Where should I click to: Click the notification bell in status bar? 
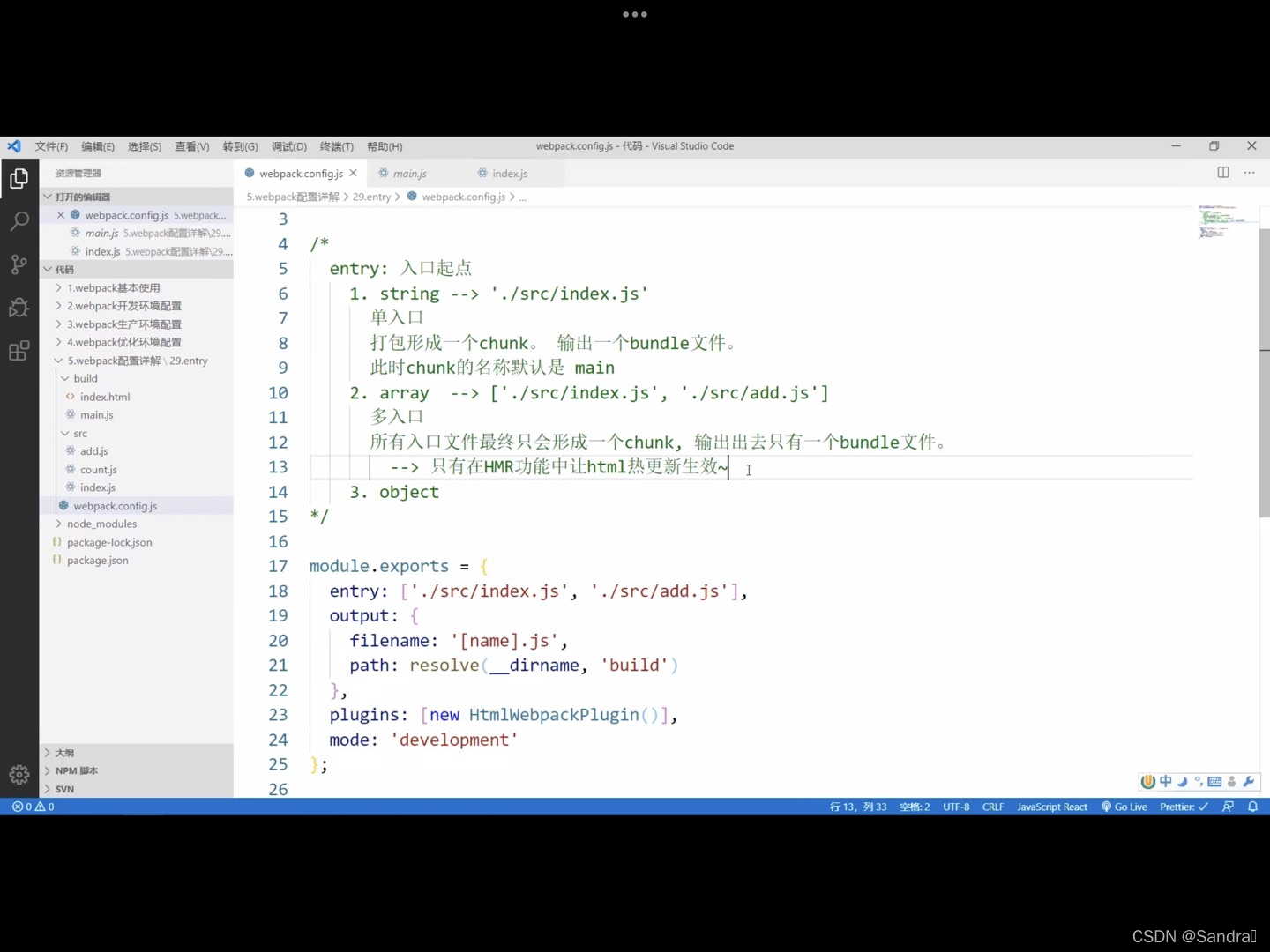[x=1252, y=807]
